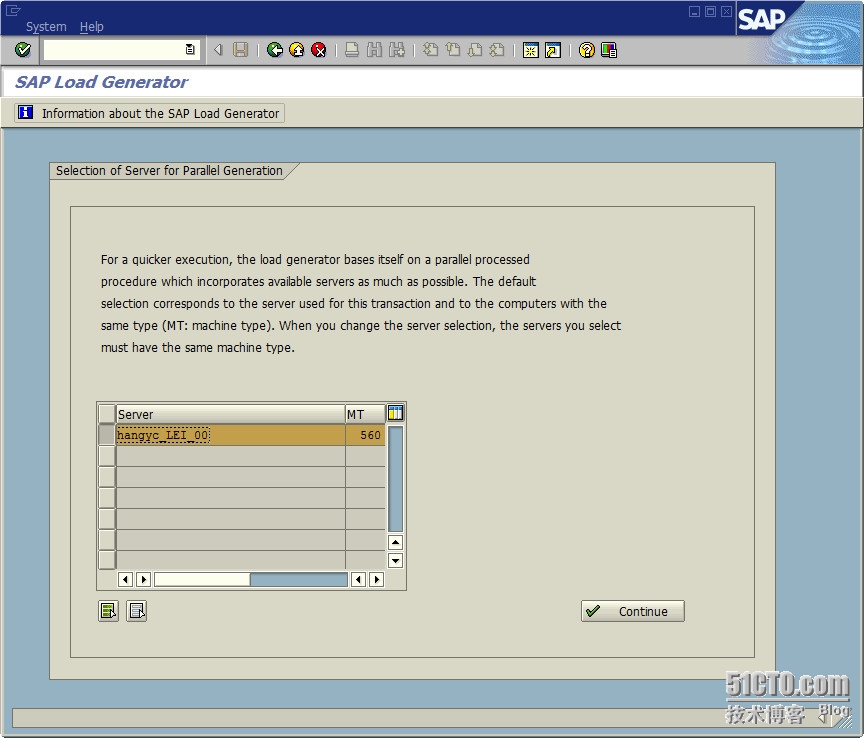The image size is (864, 738).
Task: Click the table vertical scroll up arrow
Action: [x=396, y=542]
